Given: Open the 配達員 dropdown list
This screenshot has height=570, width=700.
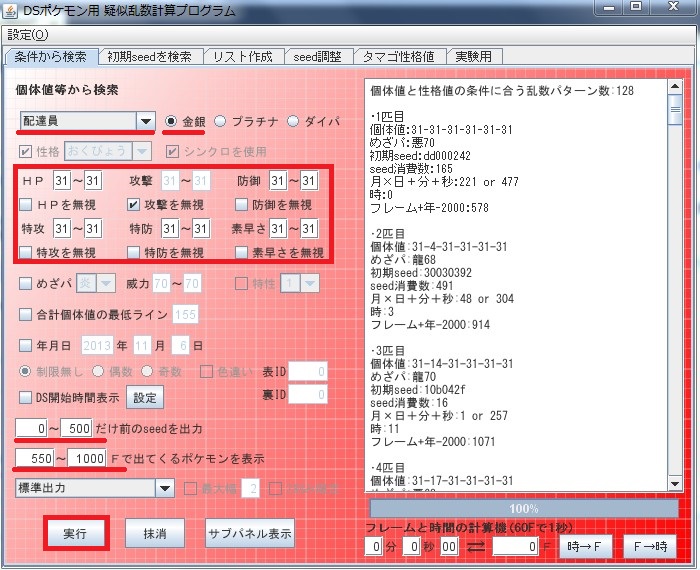Looking at the screenshot, I should pos(146,121).
